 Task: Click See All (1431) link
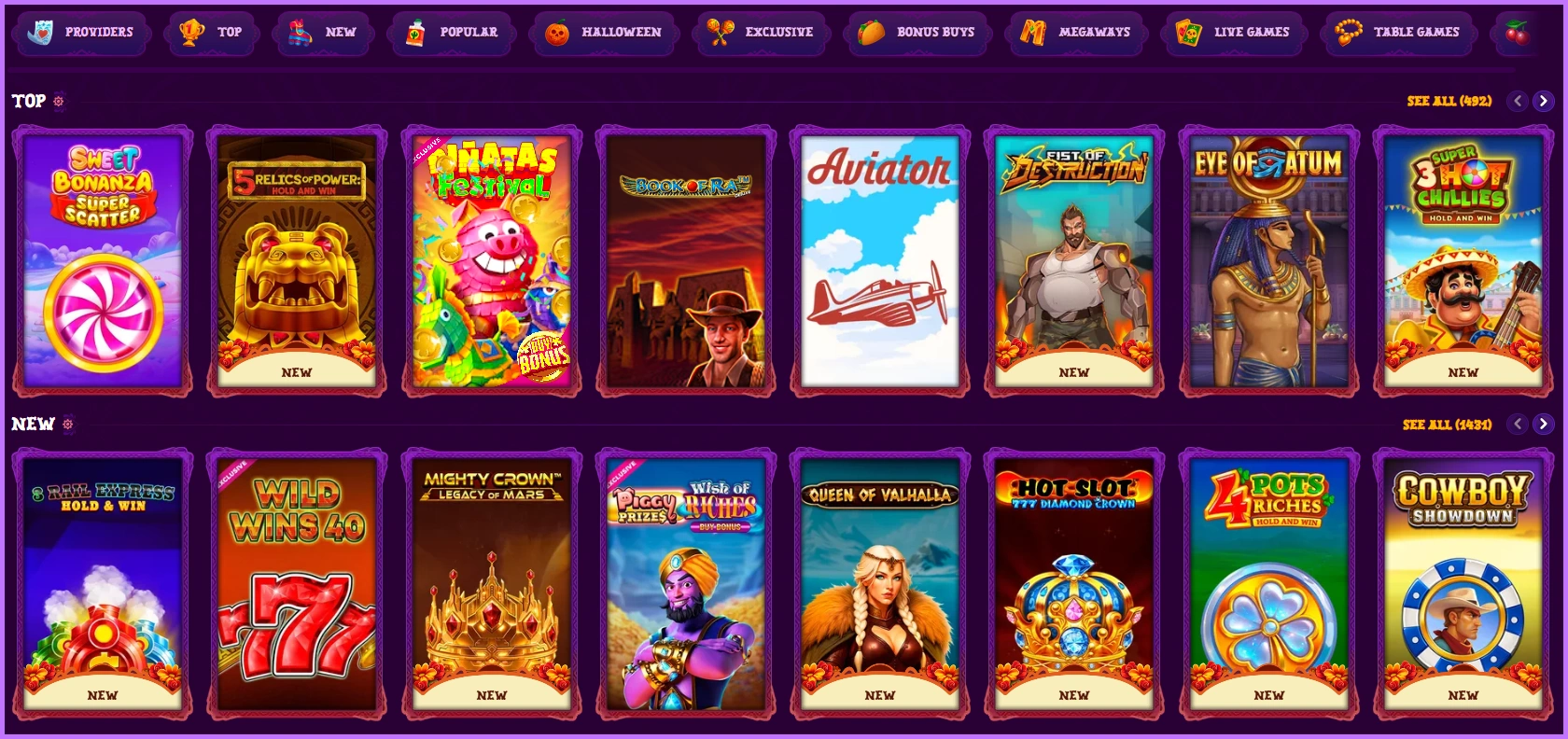pyautogui.click(x=1447, y=425)
